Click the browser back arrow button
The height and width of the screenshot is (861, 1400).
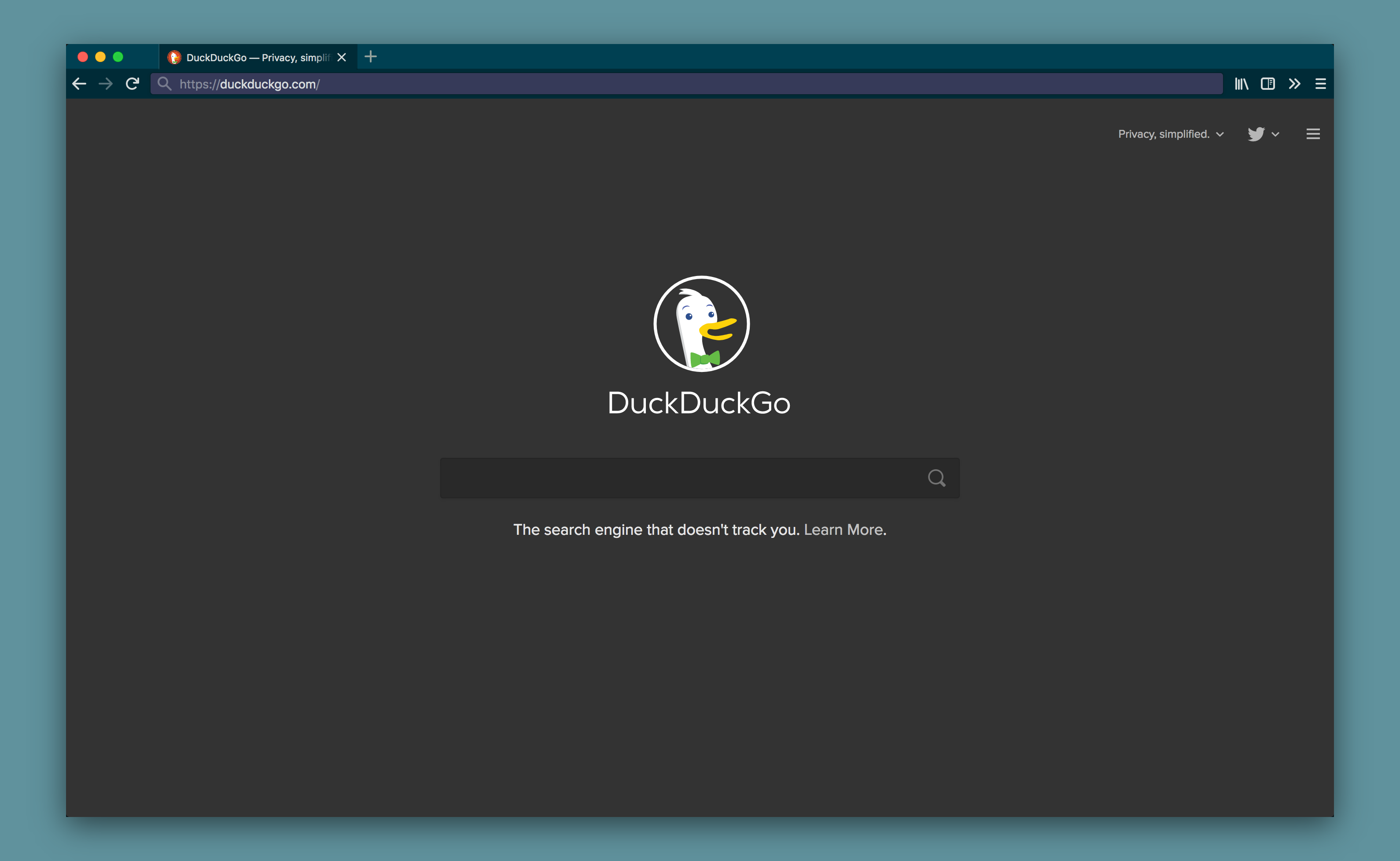[79, 84]
